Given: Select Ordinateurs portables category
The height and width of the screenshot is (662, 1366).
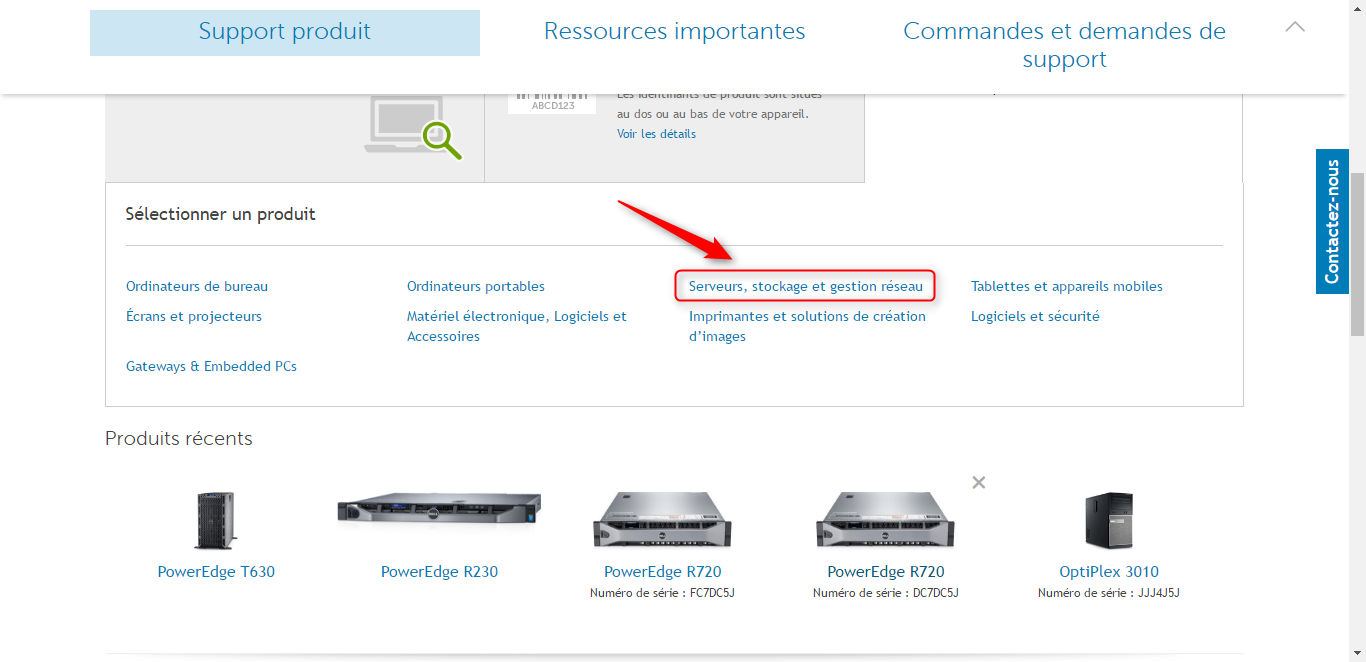Looking at the screenshot, I should (476, 286).
